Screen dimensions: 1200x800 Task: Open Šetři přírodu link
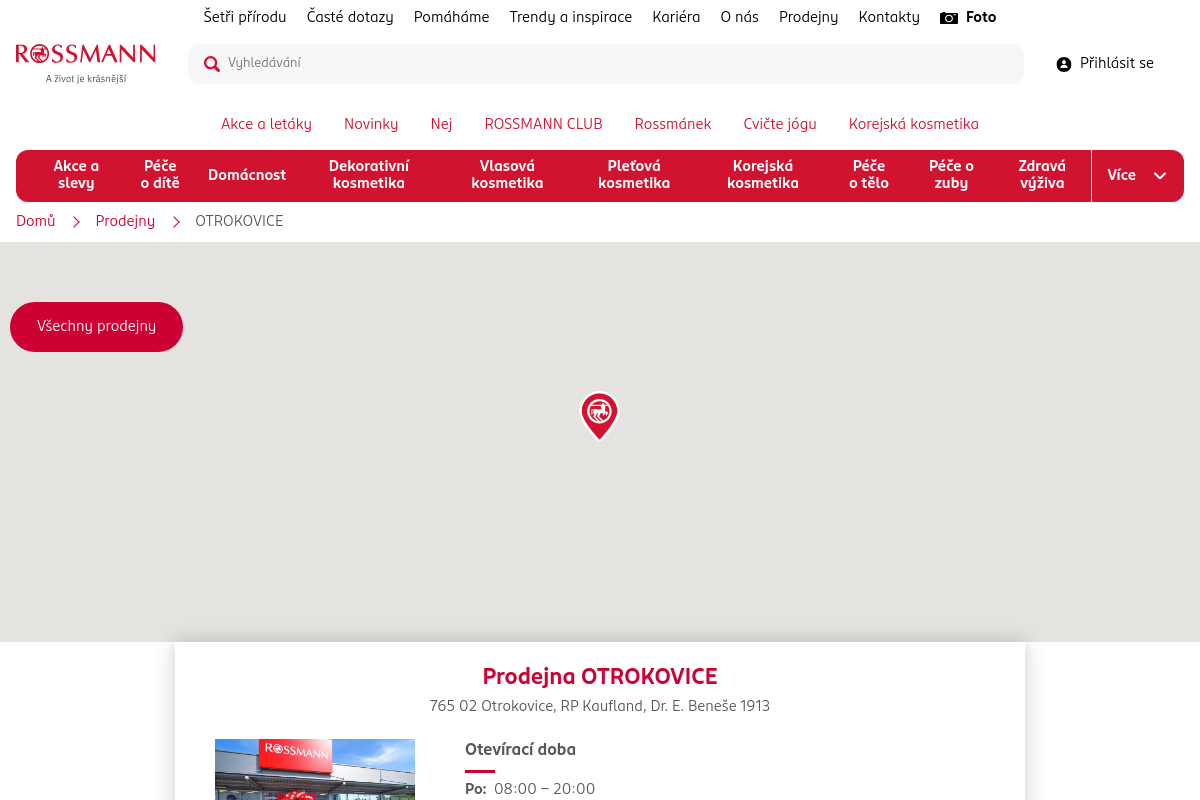tap(245, 17)
